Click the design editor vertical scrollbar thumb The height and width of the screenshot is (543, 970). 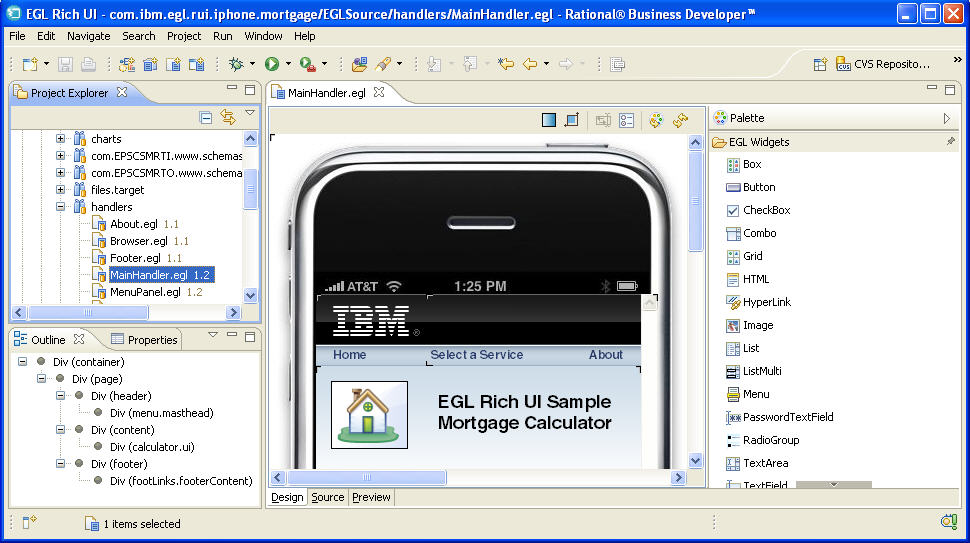pyautogui.click(x=695, y=201)
